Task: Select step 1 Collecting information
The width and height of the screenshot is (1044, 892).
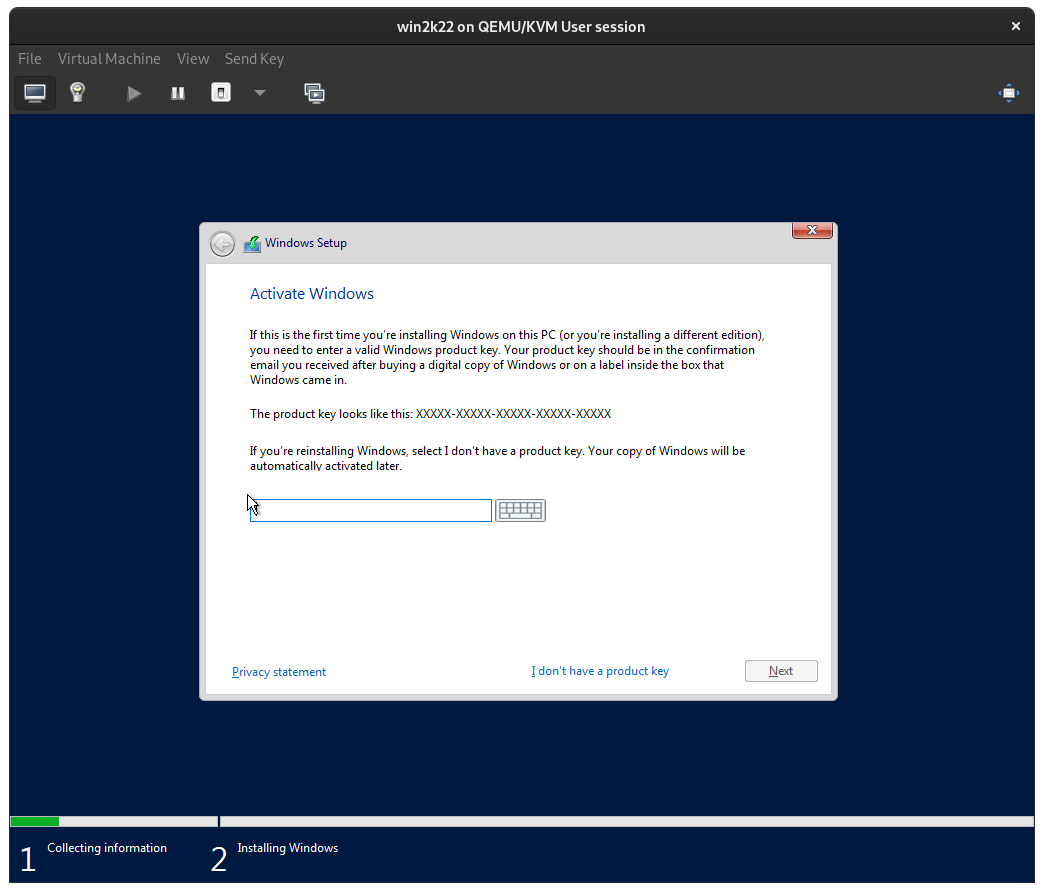Action: click(106, 848)
